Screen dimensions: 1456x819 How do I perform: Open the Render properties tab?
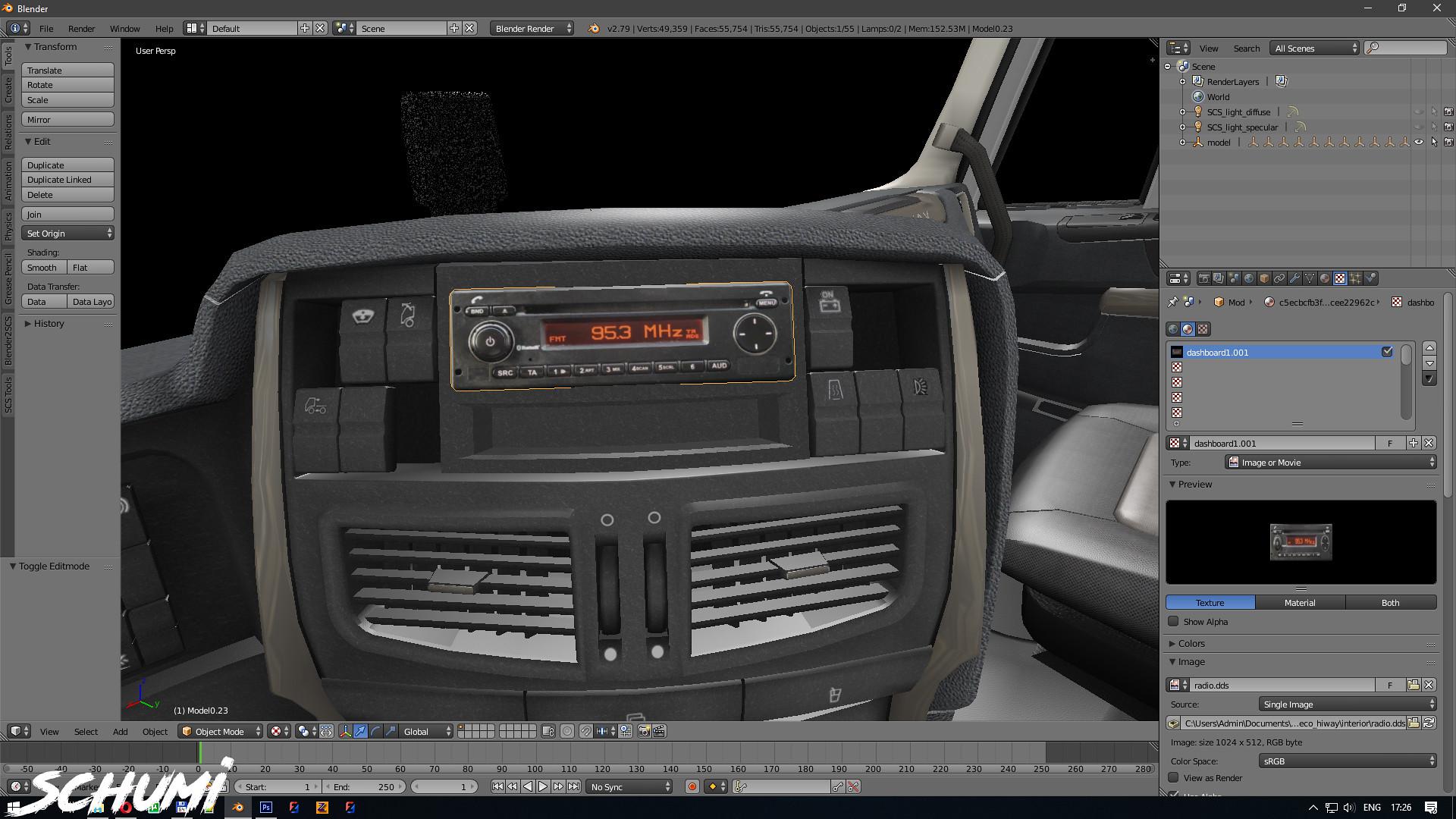pyautogui.click(x=1203, y=278)
